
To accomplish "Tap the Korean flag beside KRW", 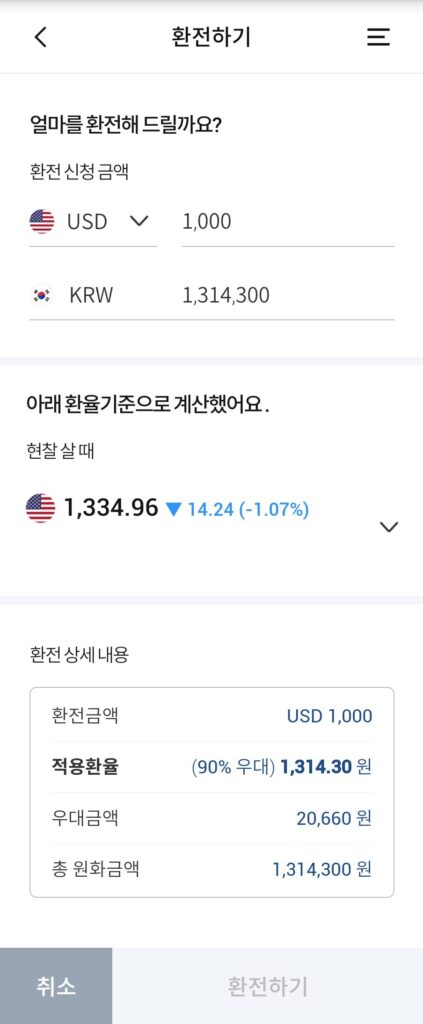I will click(42, 295).
